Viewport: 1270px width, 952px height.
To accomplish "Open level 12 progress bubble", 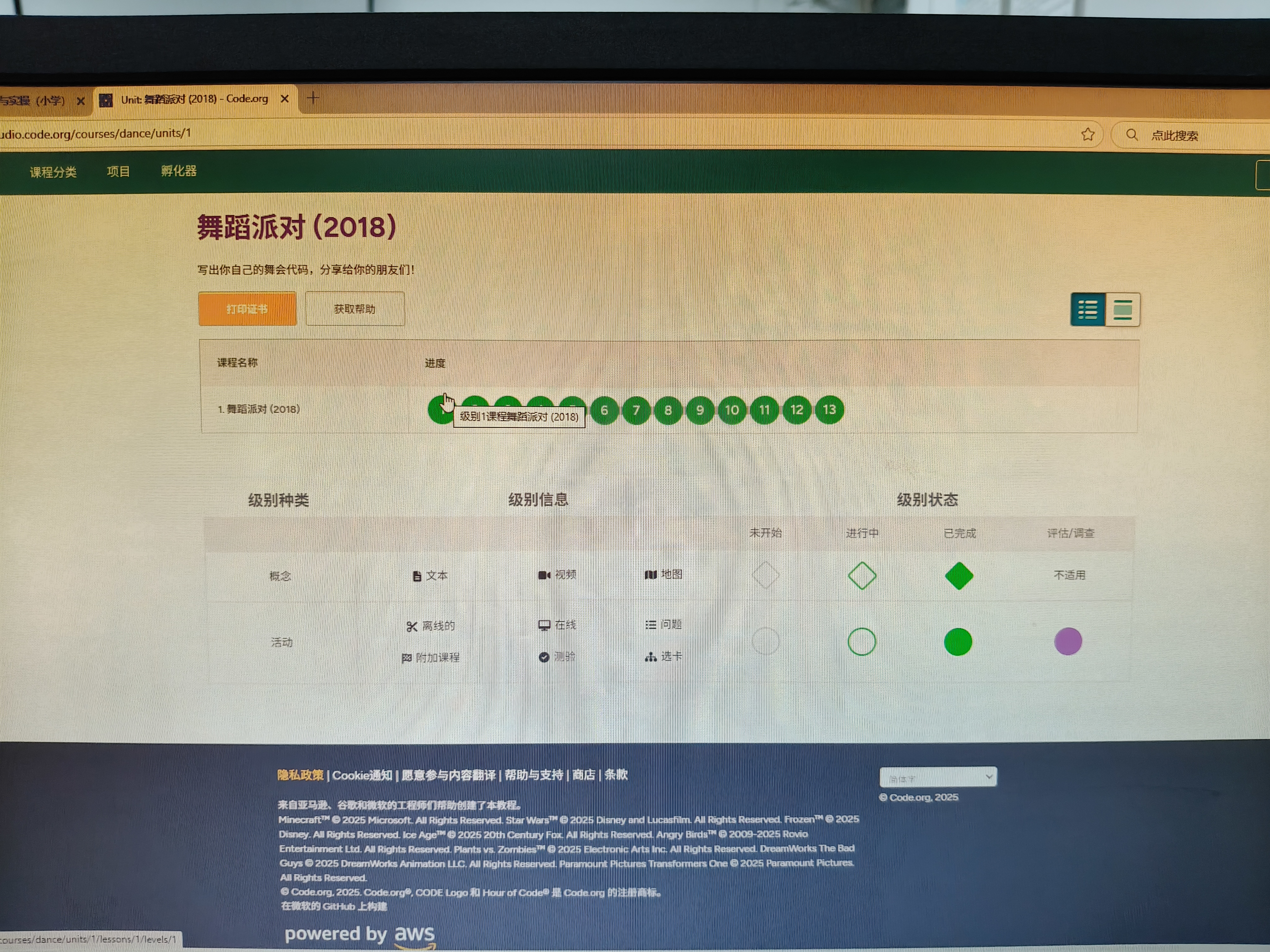I will [797, 410].
